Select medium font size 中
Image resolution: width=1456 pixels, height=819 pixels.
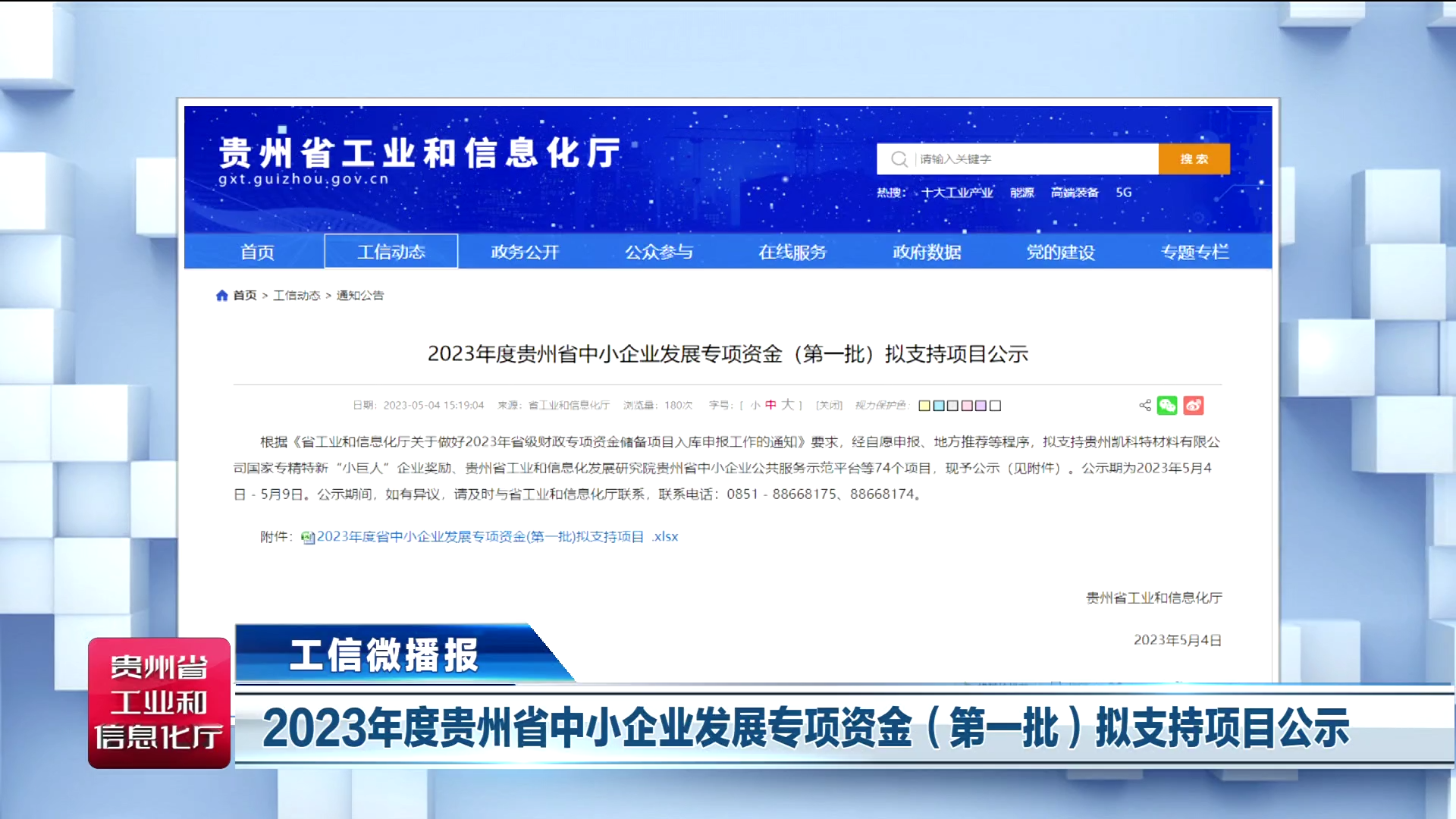(770, 405)
